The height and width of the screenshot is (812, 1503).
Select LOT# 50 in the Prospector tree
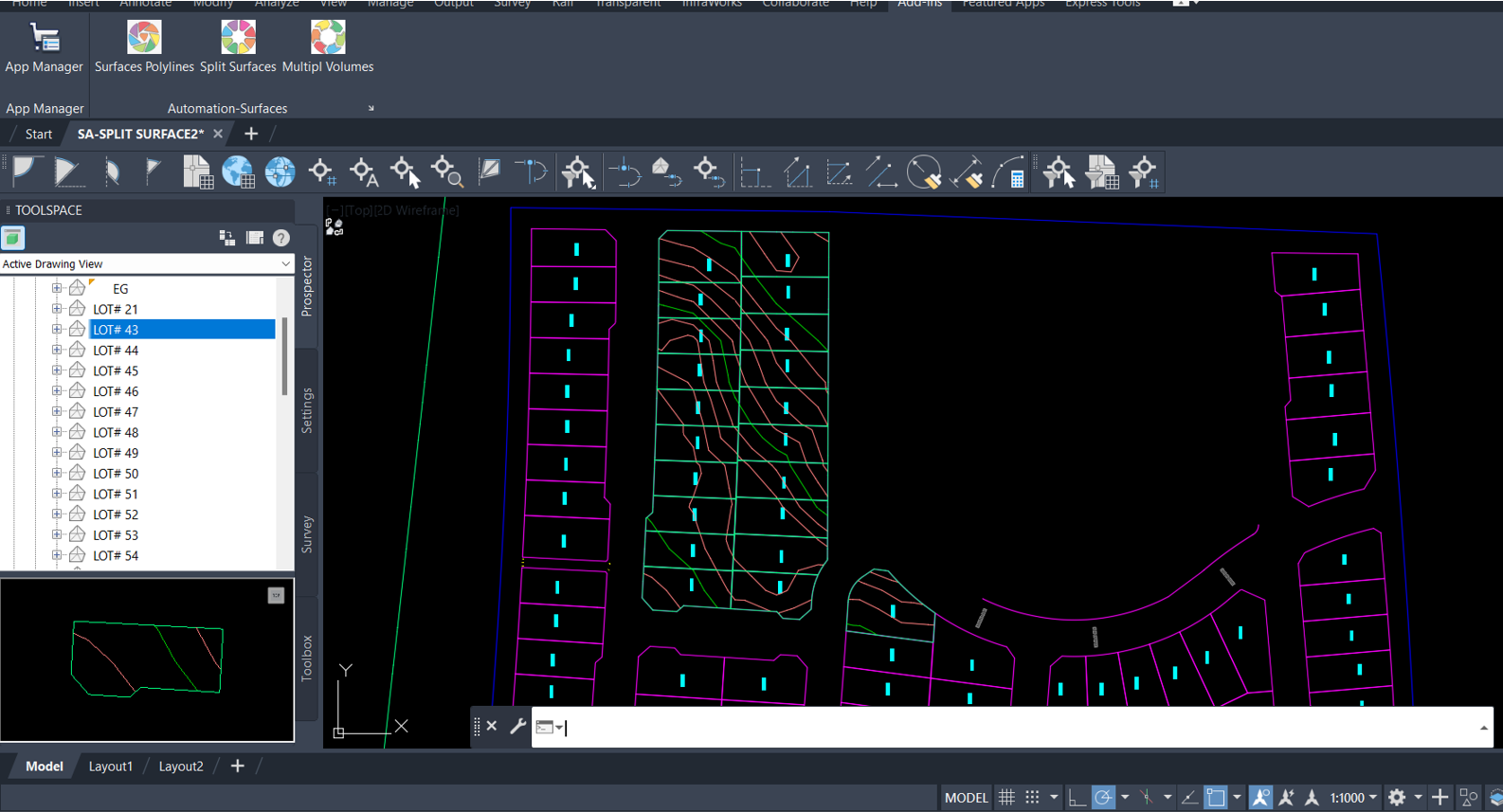[x=116, y=474]
